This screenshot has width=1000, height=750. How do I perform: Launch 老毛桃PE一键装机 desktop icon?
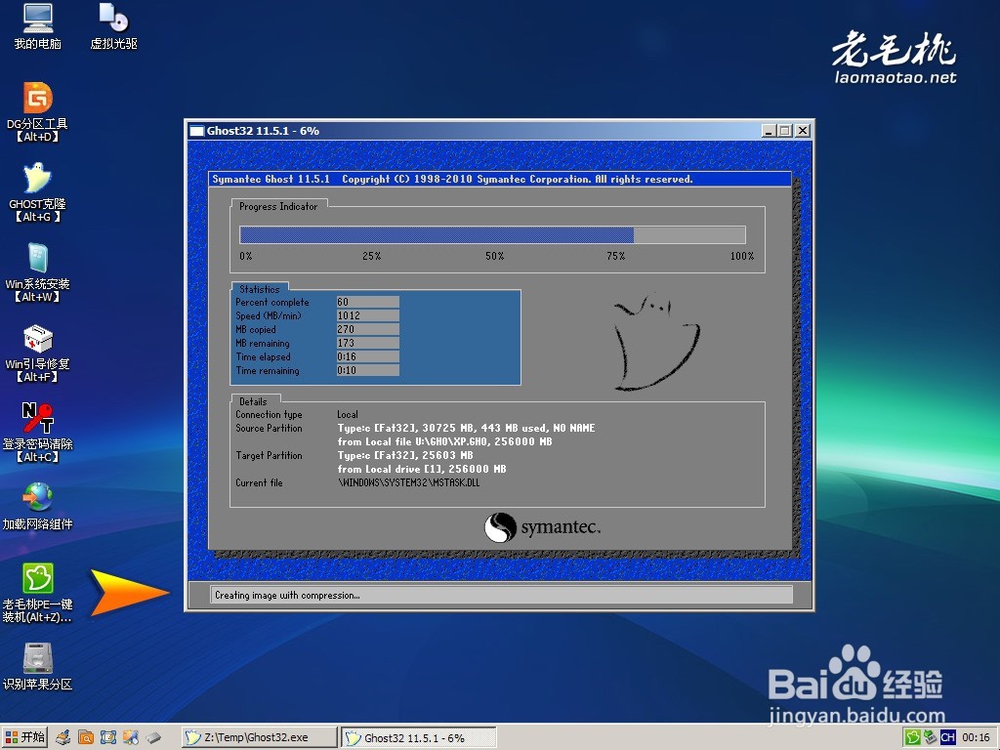pos(38,593)
